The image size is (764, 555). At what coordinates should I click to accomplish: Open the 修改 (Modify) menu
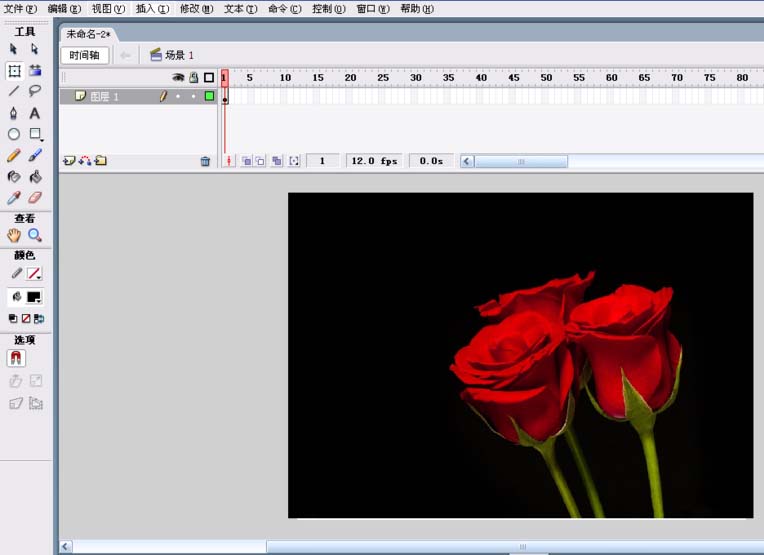196,9
